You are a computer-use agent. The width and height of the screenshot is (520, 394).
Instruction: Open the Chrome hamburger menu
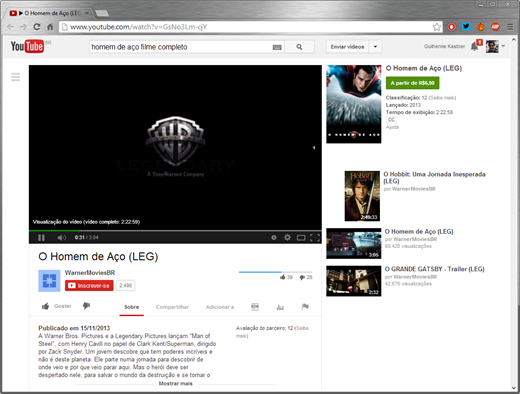[x=510, y=27]
